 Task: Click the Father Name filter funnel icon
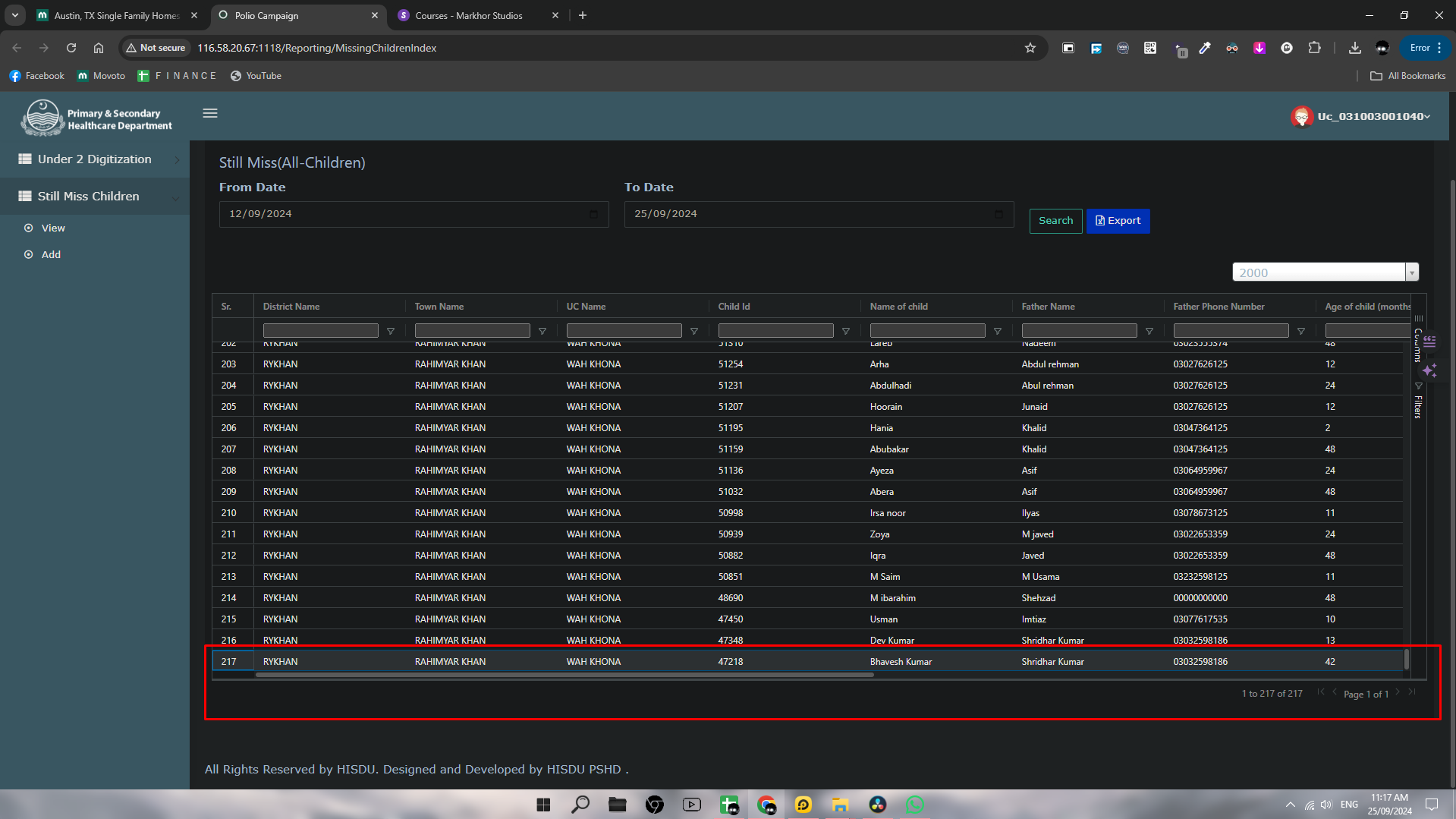point(1149,331)
